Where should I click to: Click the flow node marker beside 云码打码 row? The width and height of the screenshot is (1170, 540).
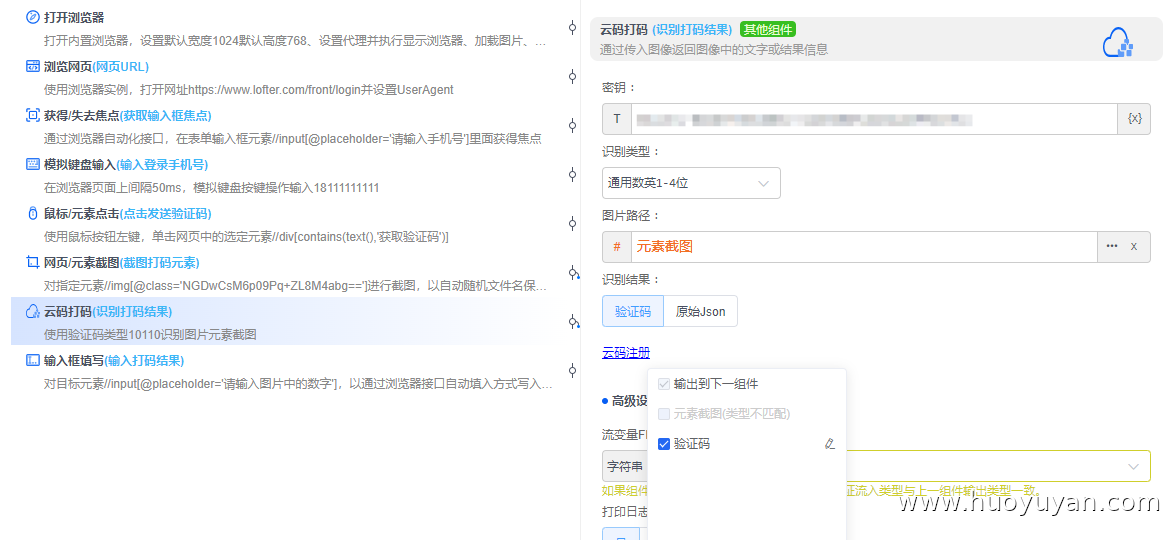click(x=572, y=321)
